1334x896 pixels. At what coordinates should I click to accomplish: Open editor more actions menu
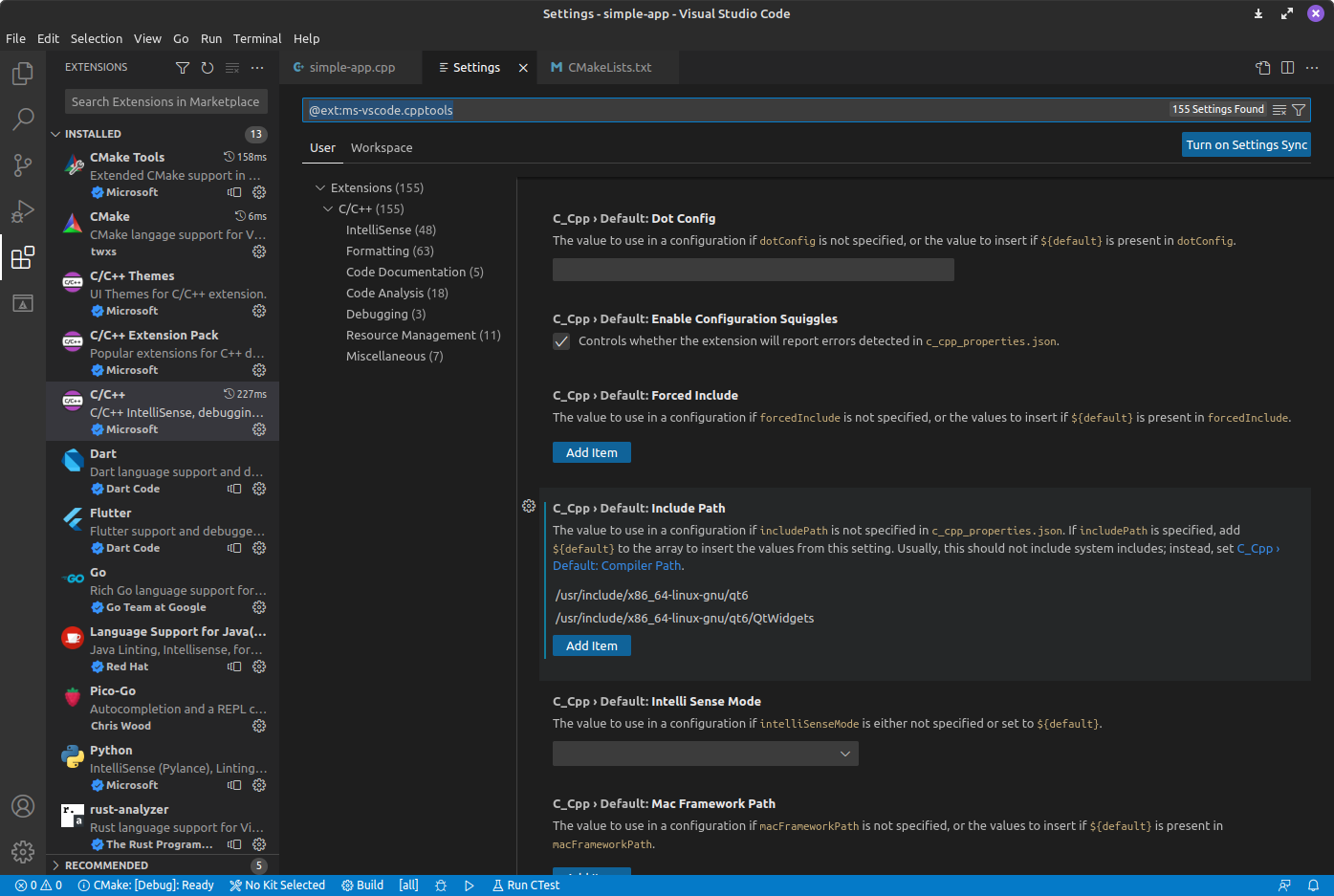coord(1312,68)
